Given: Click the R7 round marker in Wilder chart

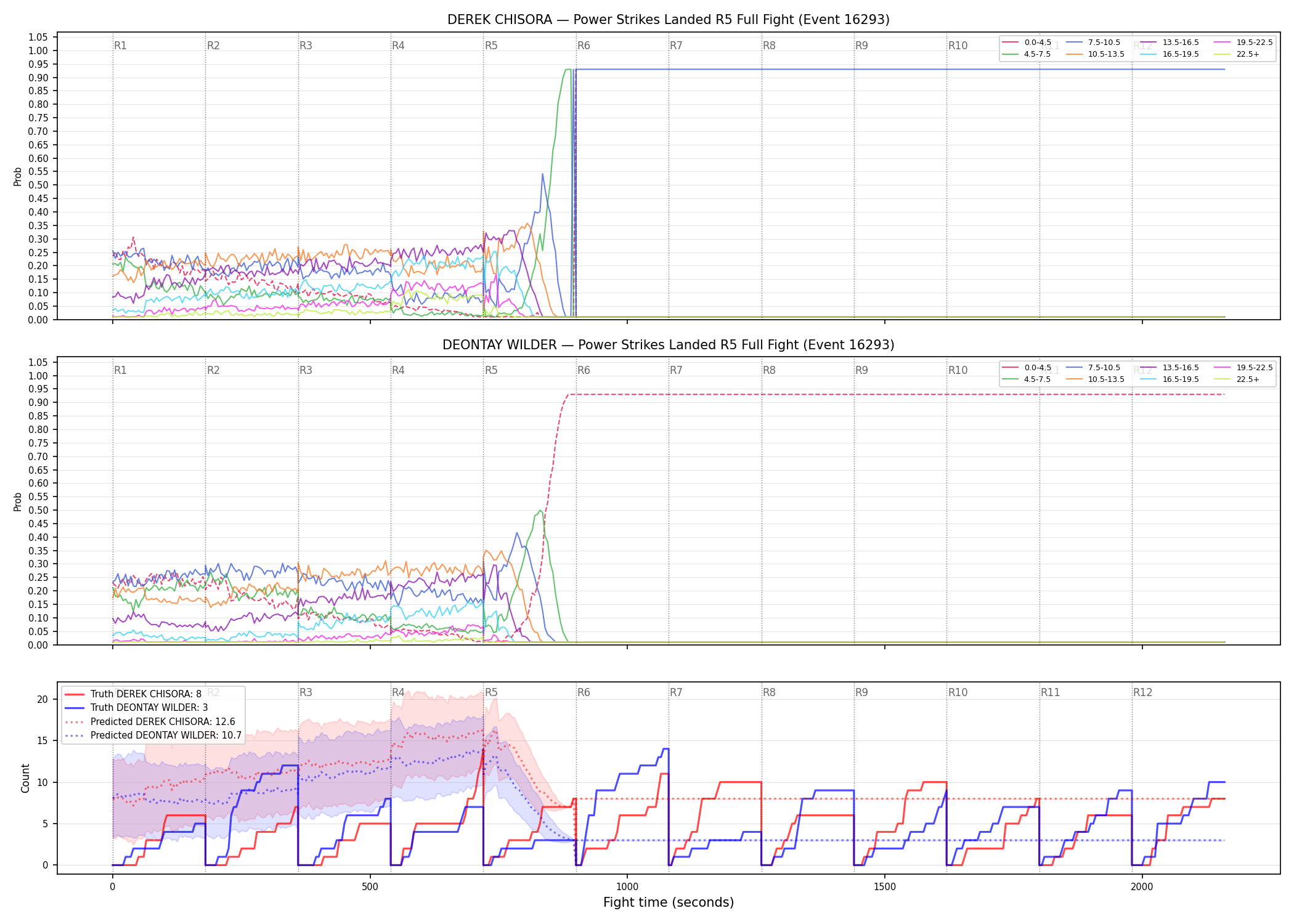Looking at the screenshot, I should point(676,370).
